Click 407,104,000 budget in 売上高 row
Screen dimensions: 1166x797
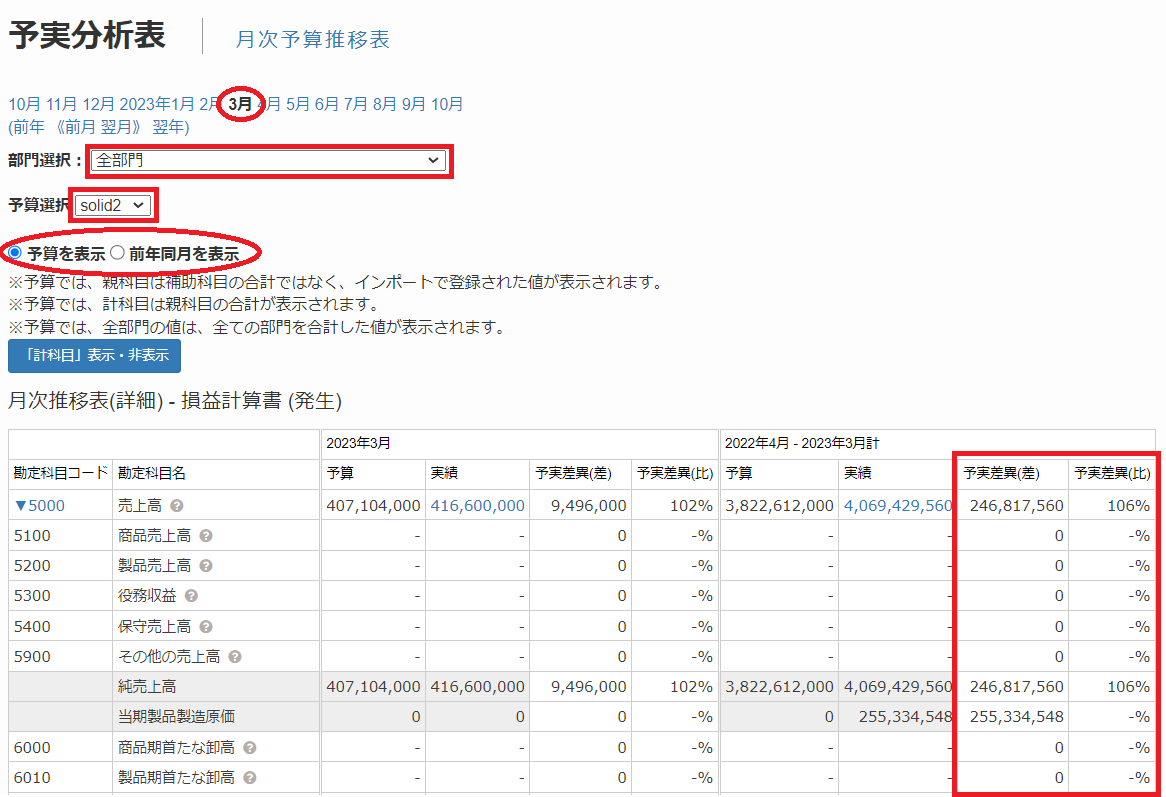373,506
